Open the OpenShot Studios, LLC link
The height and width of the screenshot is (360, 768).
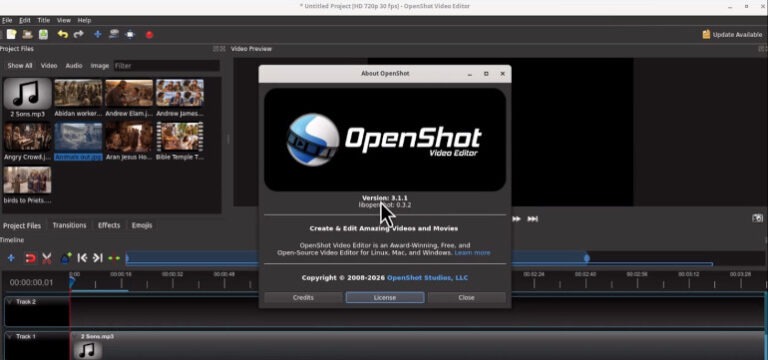tap(427, 278)
